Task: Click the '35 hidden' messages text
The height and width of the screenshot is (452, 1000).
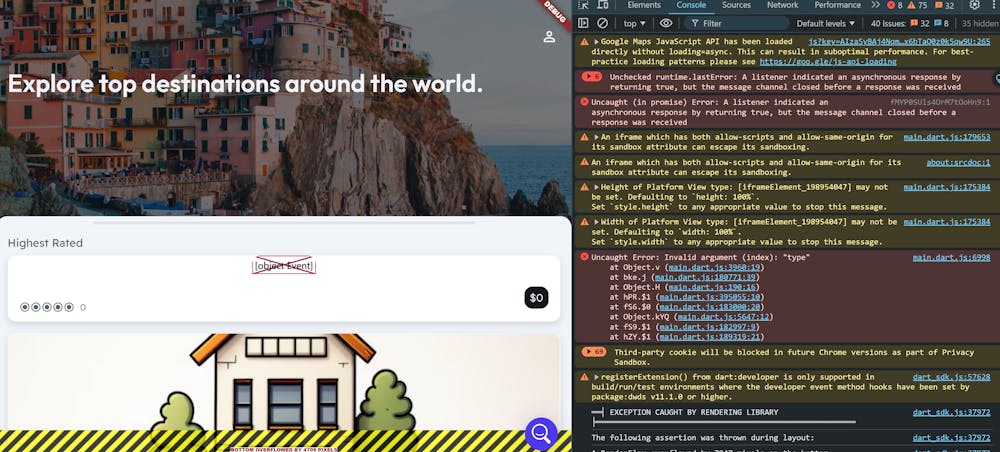Action: click(x=980, y=24)
